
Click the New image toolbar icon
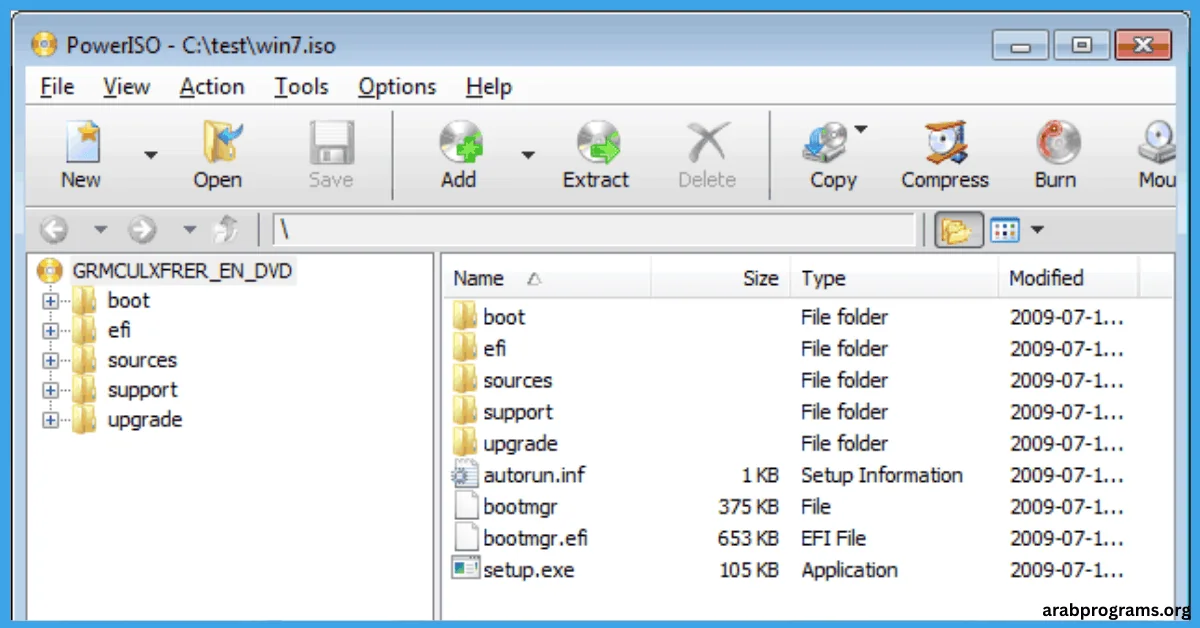click(x=81, y=142)
